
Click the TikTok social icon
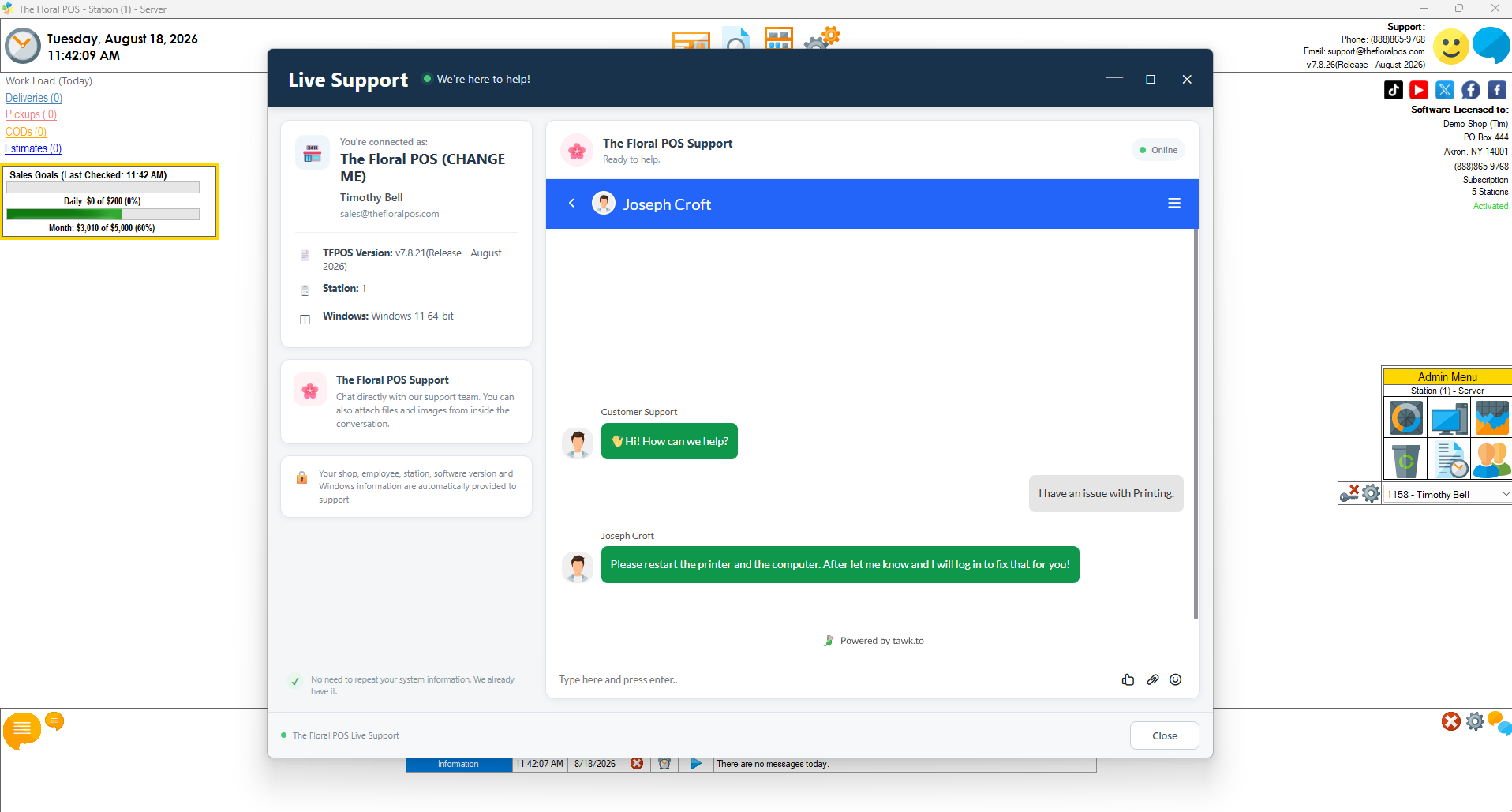click(1394, 90)
